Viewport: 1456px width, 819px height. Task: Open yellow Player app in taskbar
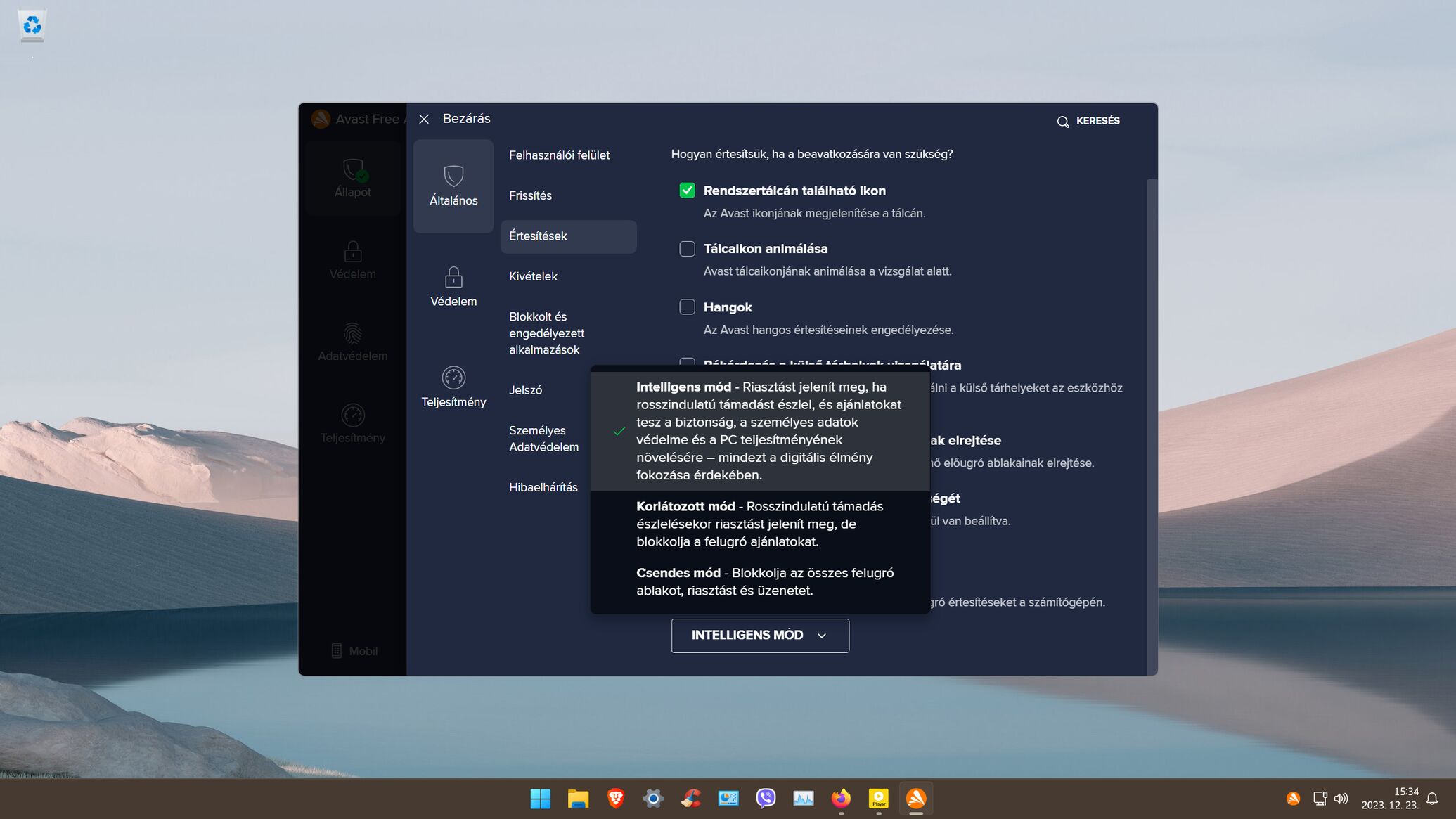pyautogui.click(x=879, y=799)
